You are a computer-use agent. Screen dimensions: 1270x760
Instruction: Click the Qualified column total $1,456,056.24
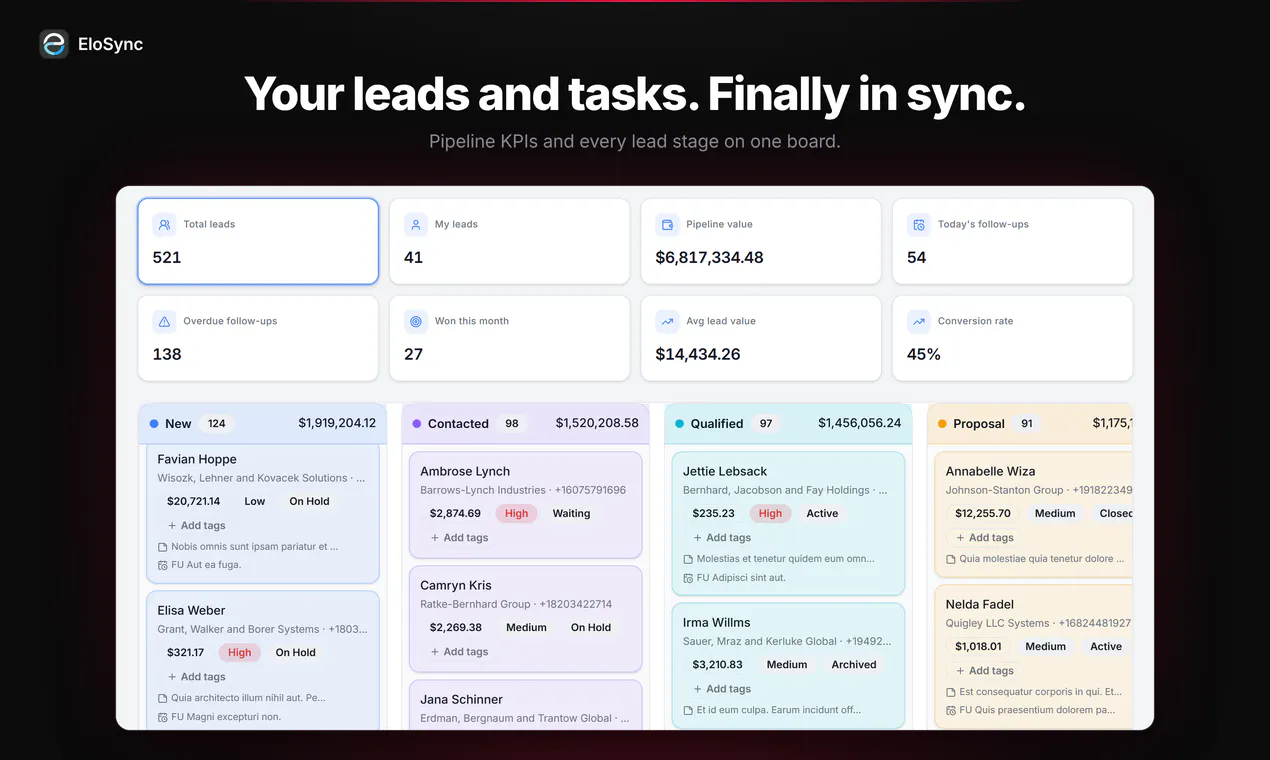coord(860,423)
